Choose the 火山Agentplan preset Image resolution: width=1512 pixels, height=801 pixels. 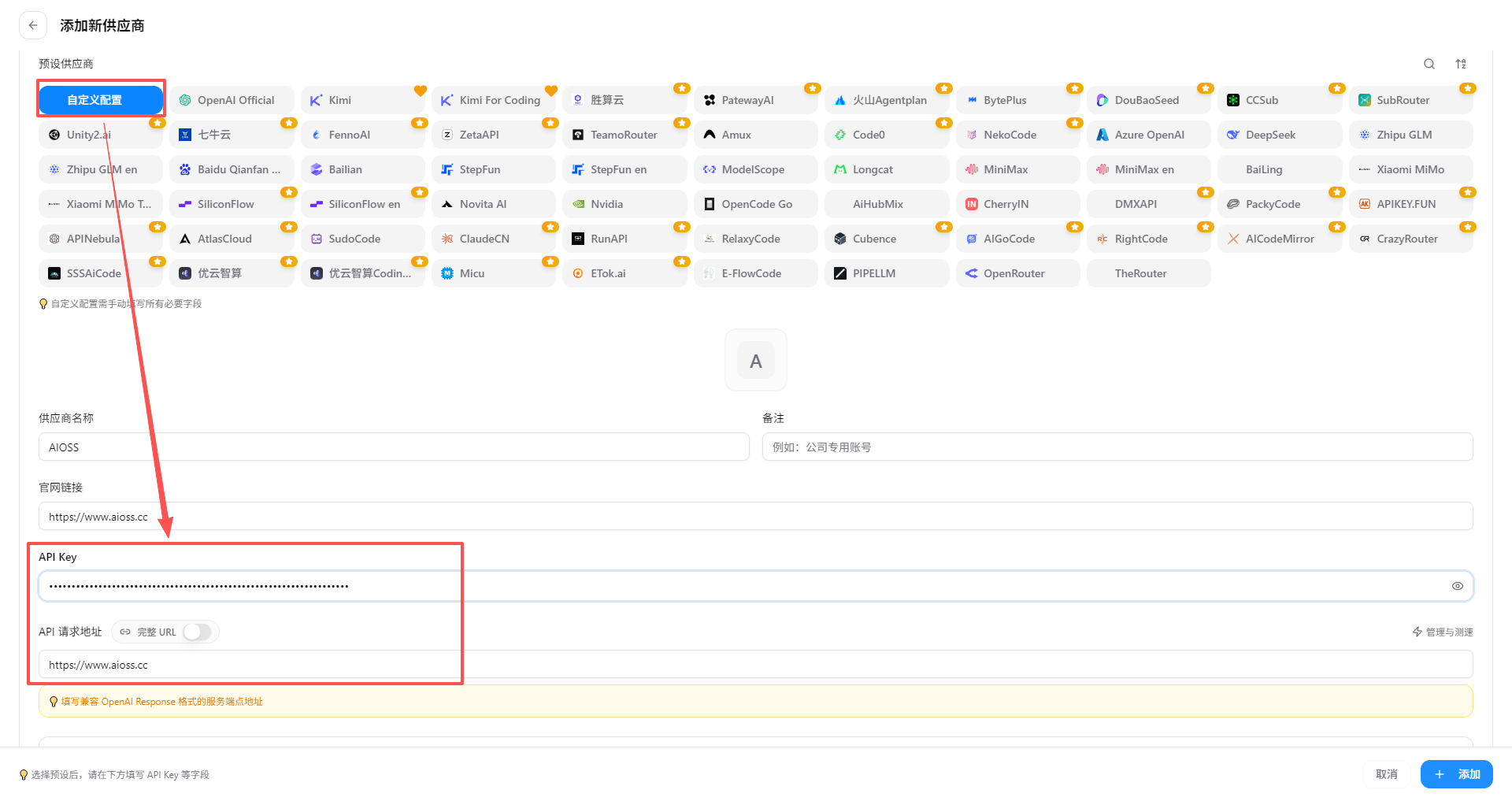click(x=887, y=100)
